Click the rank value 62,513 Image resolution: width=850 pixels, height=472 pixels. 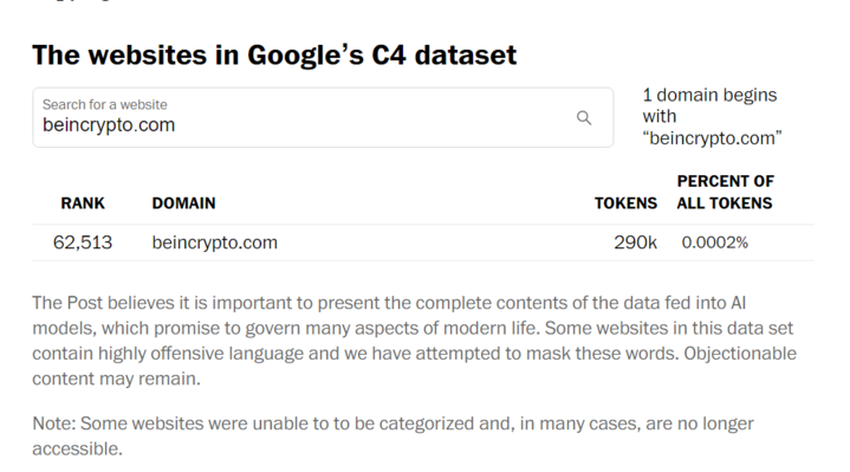pos(83,242)
